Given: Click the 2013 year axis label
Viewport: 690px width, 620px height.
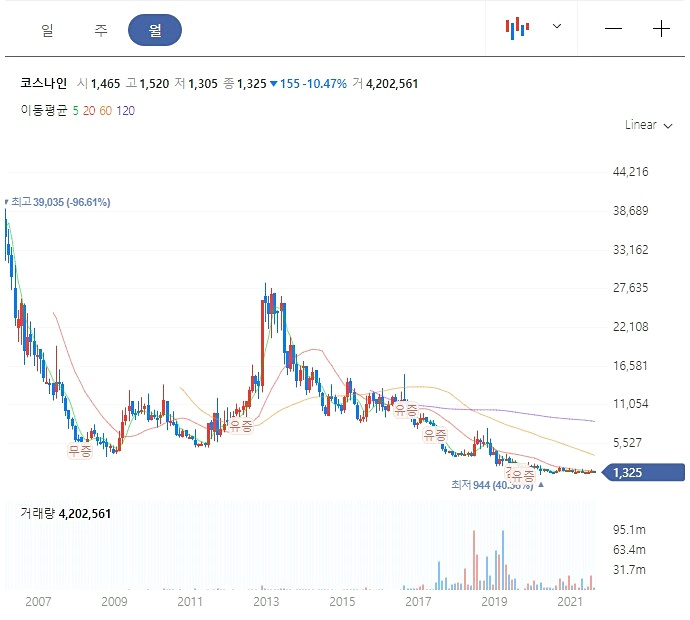Looking at the screenshot, I should pyautogui.click(x=266, y=602).
